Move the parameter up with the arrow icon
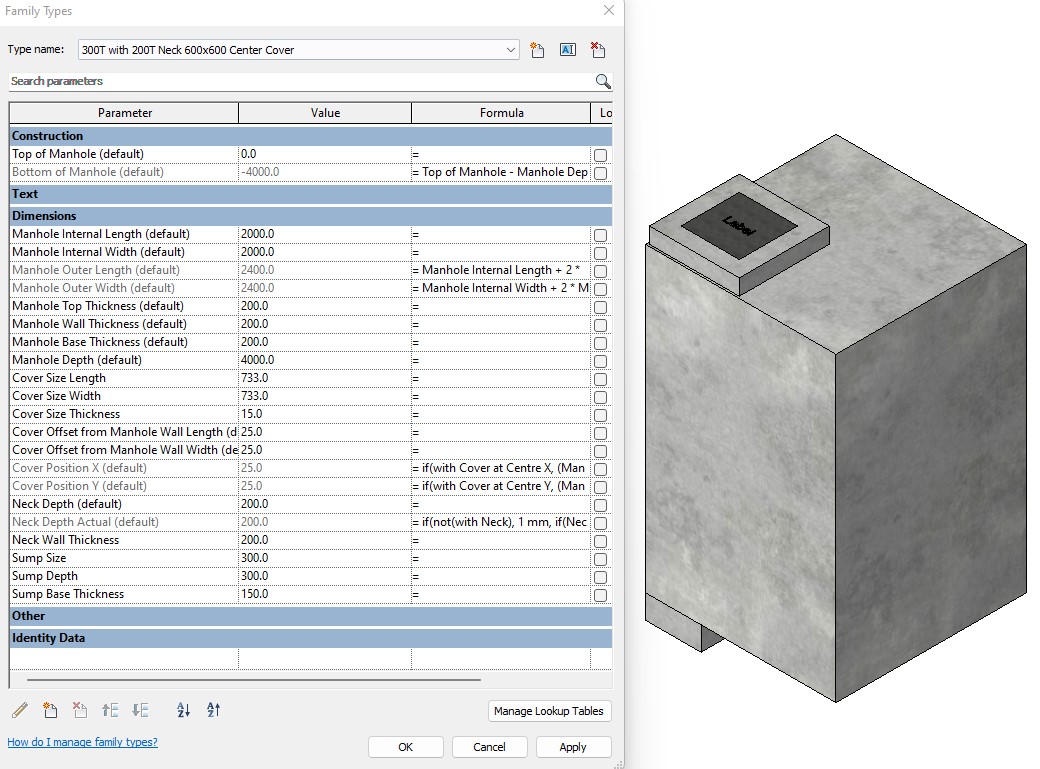1040x769 pixels. pos(110,710)
